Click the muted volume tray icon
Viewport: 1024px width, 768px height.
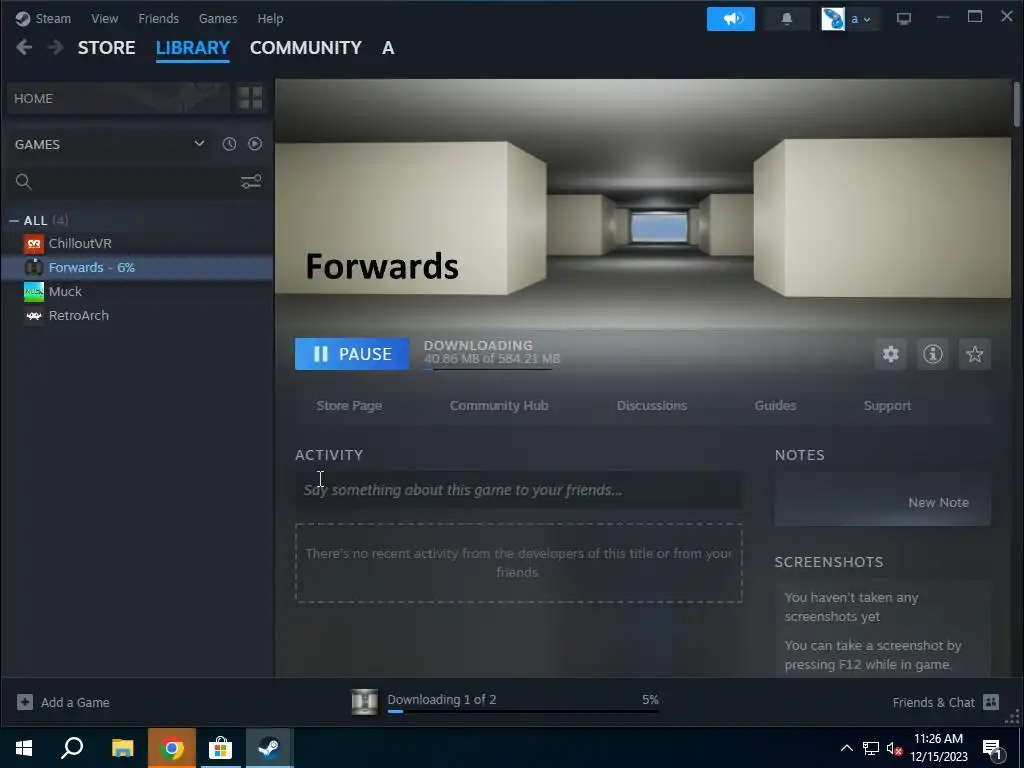pyautogui.click(x=895, y=748)
